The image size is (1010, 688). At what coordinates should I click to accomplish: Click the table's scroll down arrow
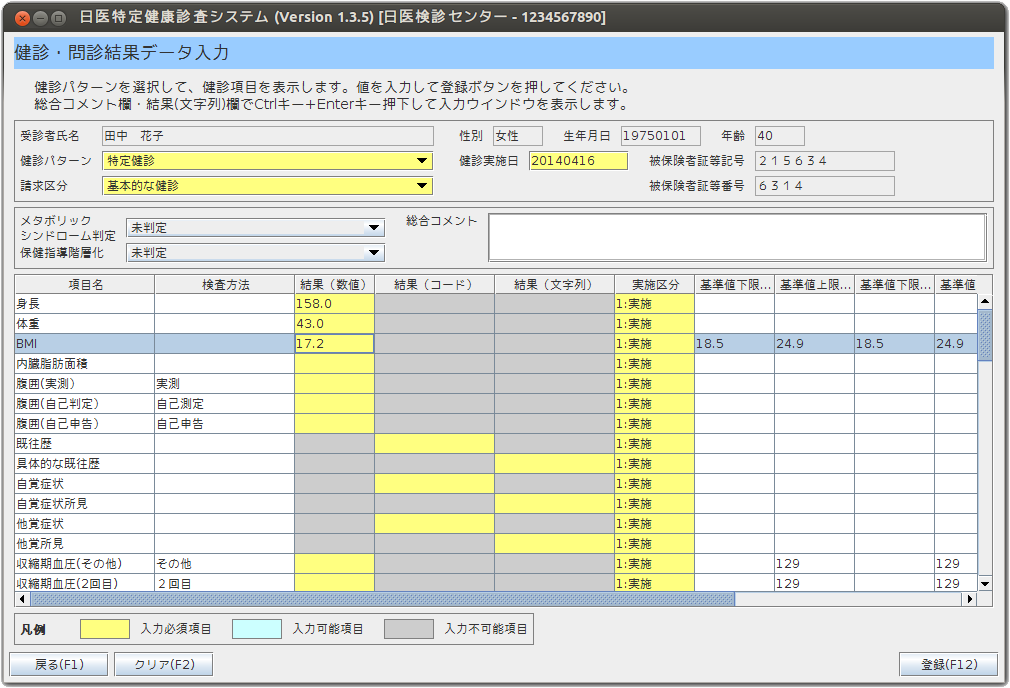tap(985, 584)
